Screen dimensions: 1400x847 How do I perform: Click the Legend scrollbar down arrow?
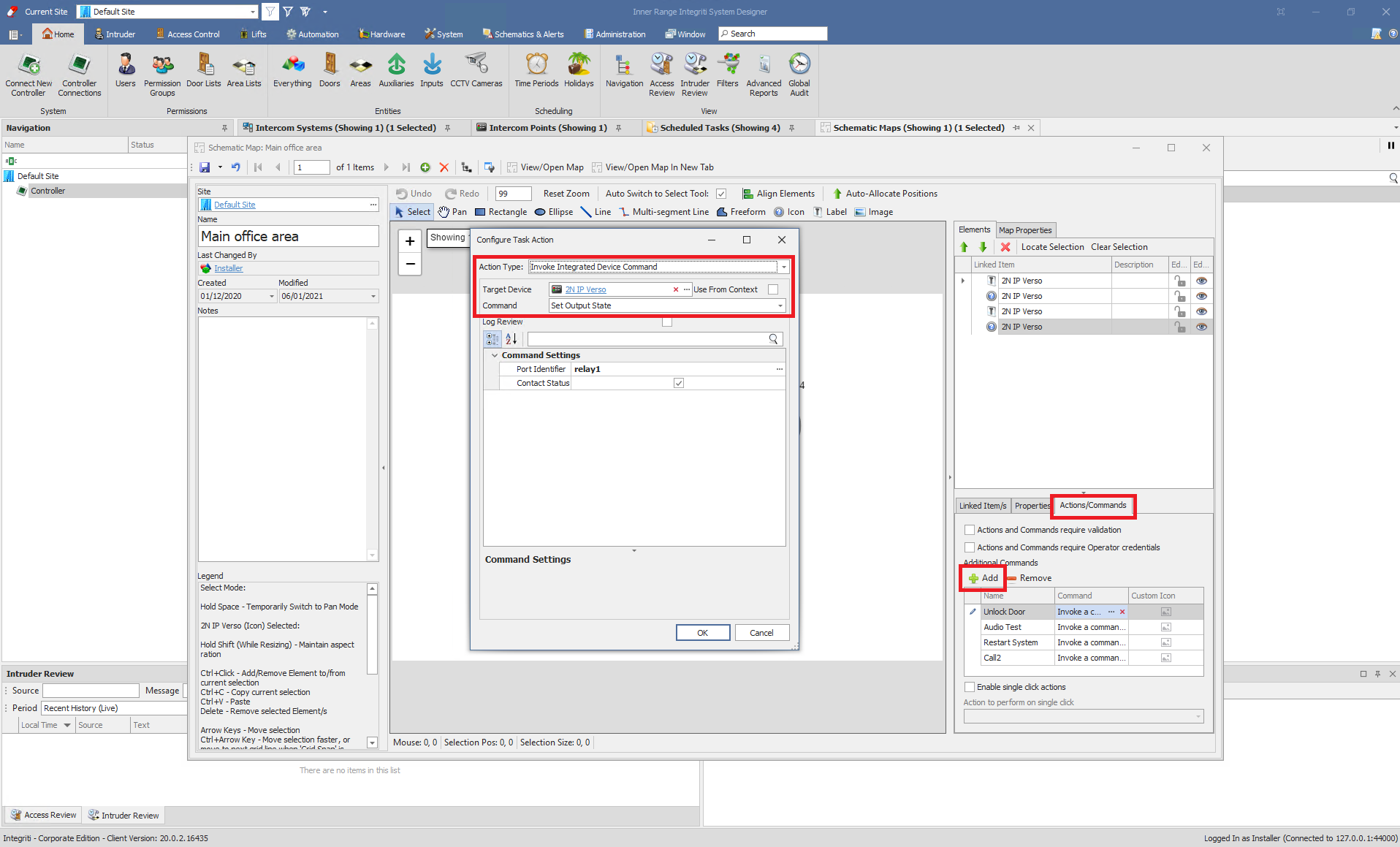coord(372,742)
